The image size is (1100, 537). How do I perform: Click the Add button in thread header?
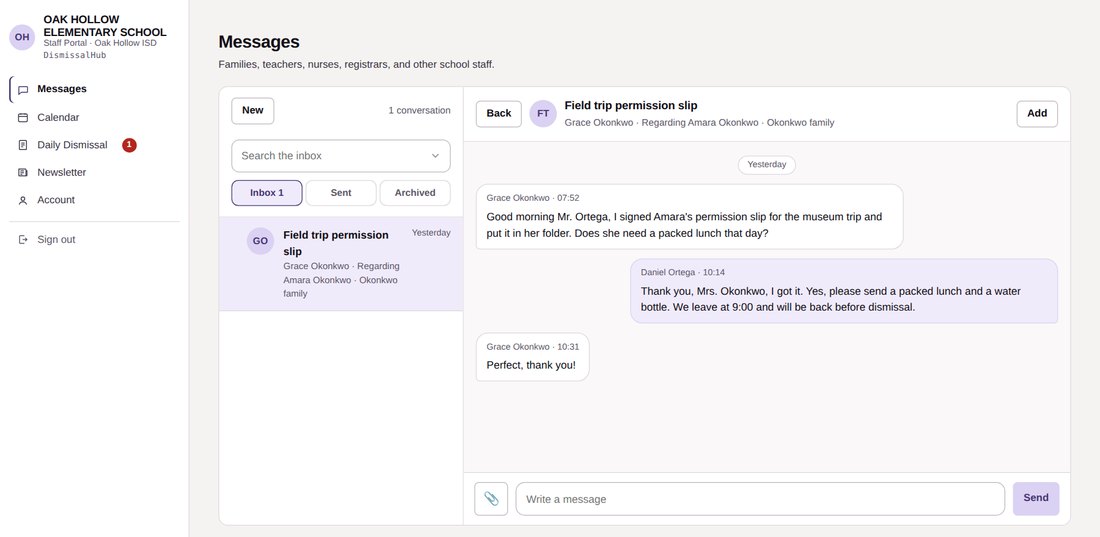(x=1037, y=114)
